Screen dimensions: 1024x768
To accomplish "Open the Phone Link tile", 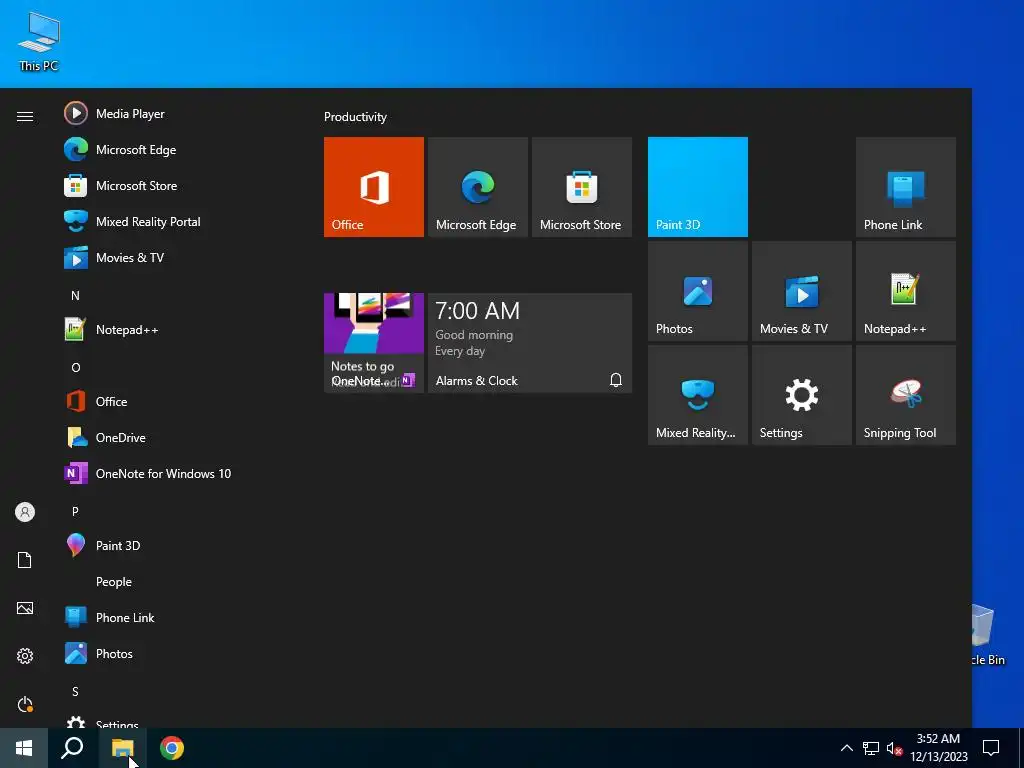I will 906,187.
